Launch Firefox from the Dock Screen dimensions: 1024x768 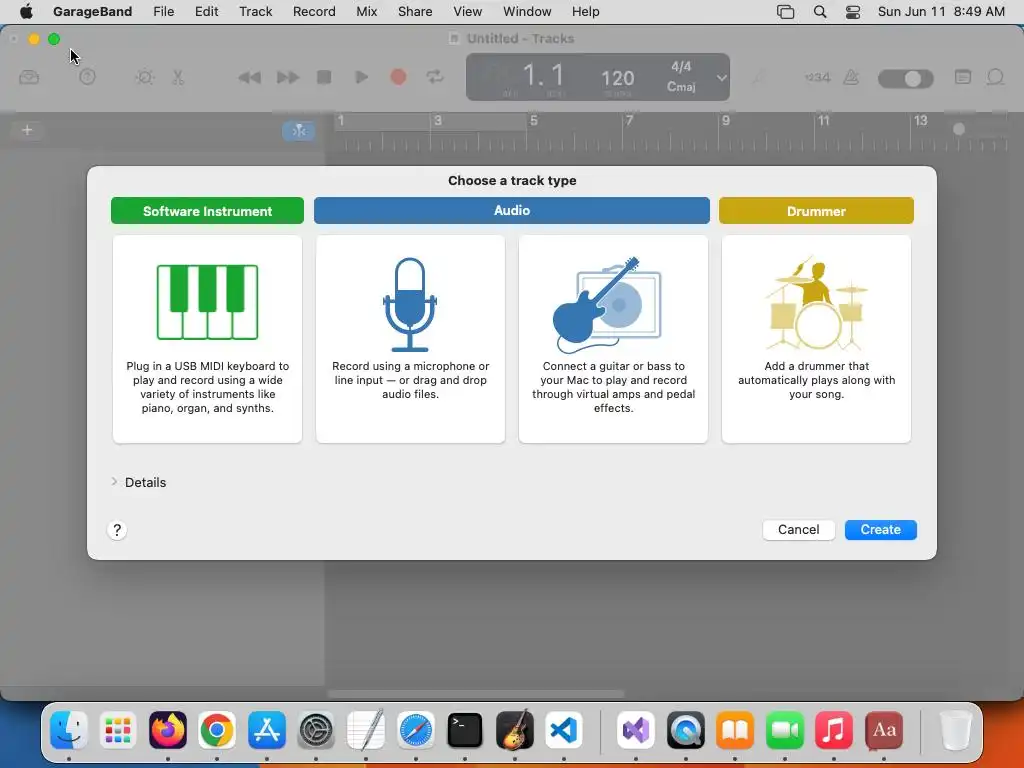pyautogui.click(x=168, y=730)
